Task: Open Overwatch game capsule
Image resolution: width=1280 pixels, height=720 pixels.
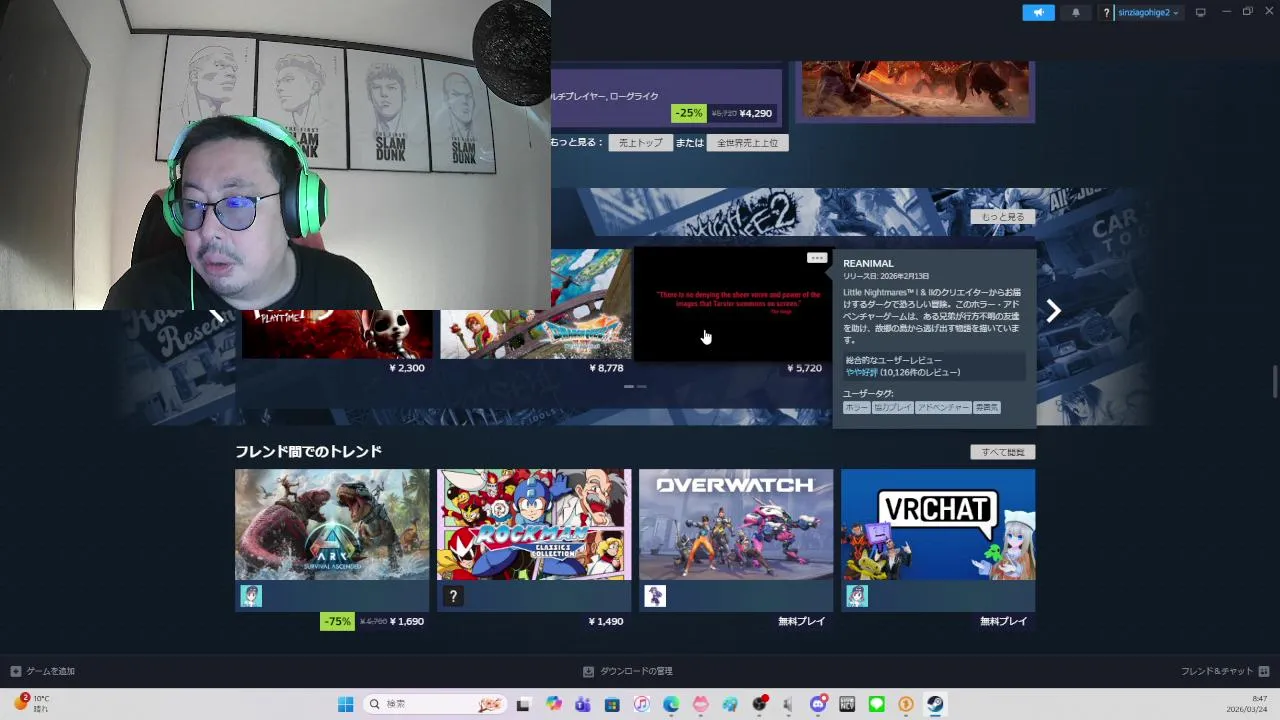Action: point(736,525)
